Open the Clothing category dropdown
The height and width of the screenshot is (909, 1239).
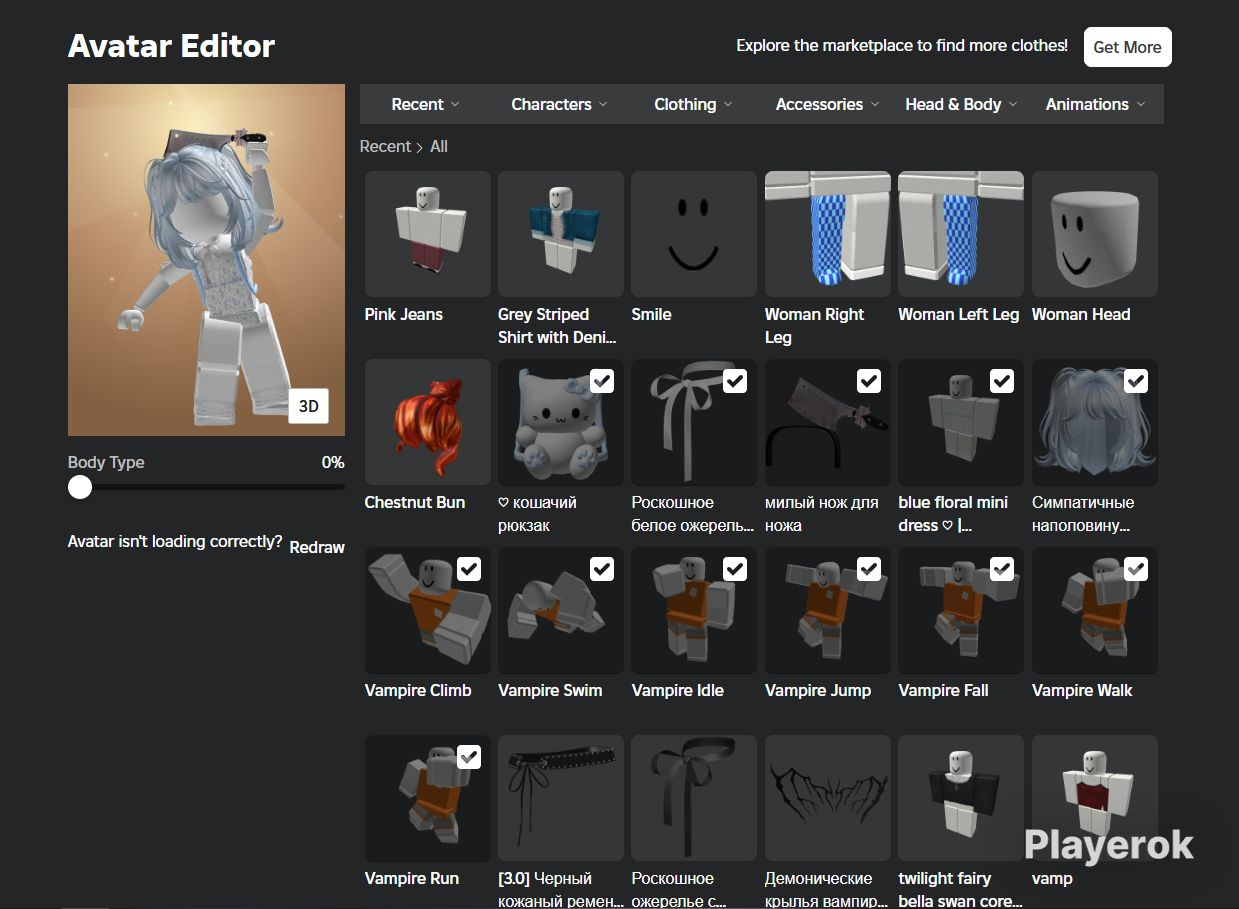[x=693, y=104]
